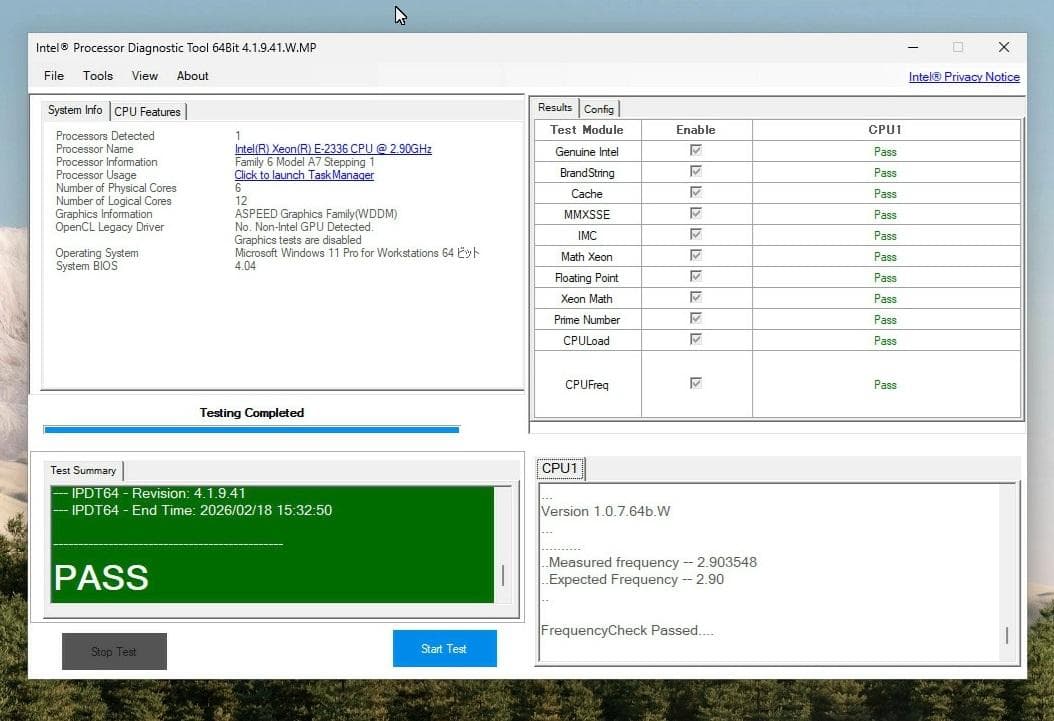The width and height of the screenshot is (1054, 721).
Task: Toggle the Cache enable checkbox
Action: (696, 192)
